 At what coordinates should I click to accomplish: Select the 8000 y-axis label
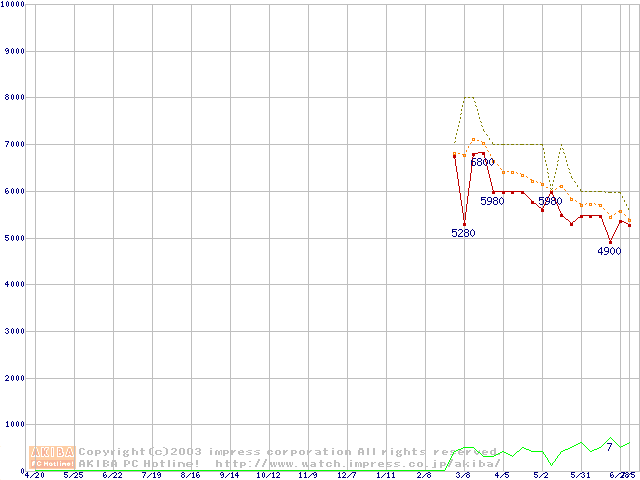pyautogui.click(x=15, y=97)
